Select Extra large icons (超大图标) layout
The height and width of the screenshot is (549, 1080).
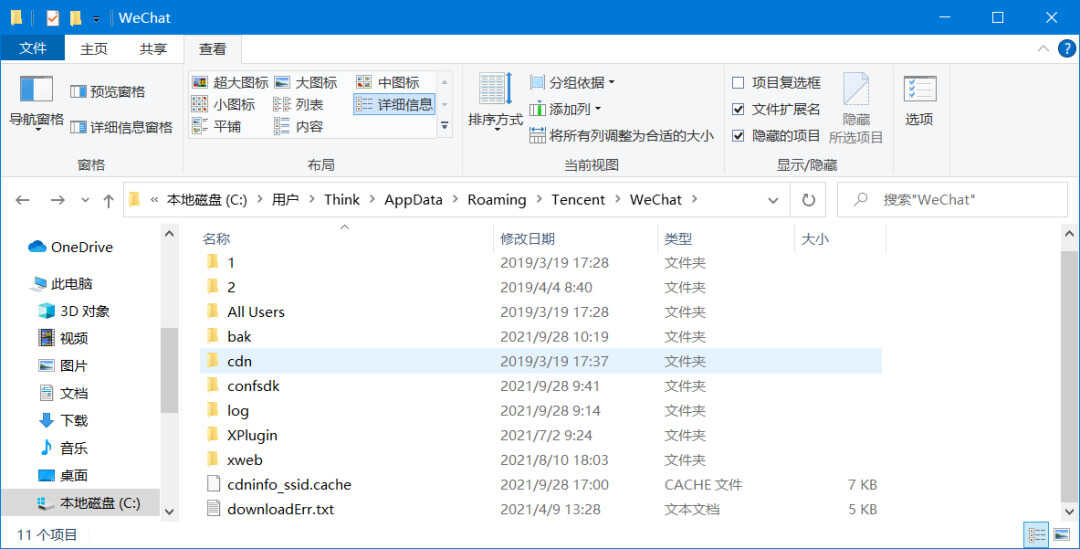(230, 83)
